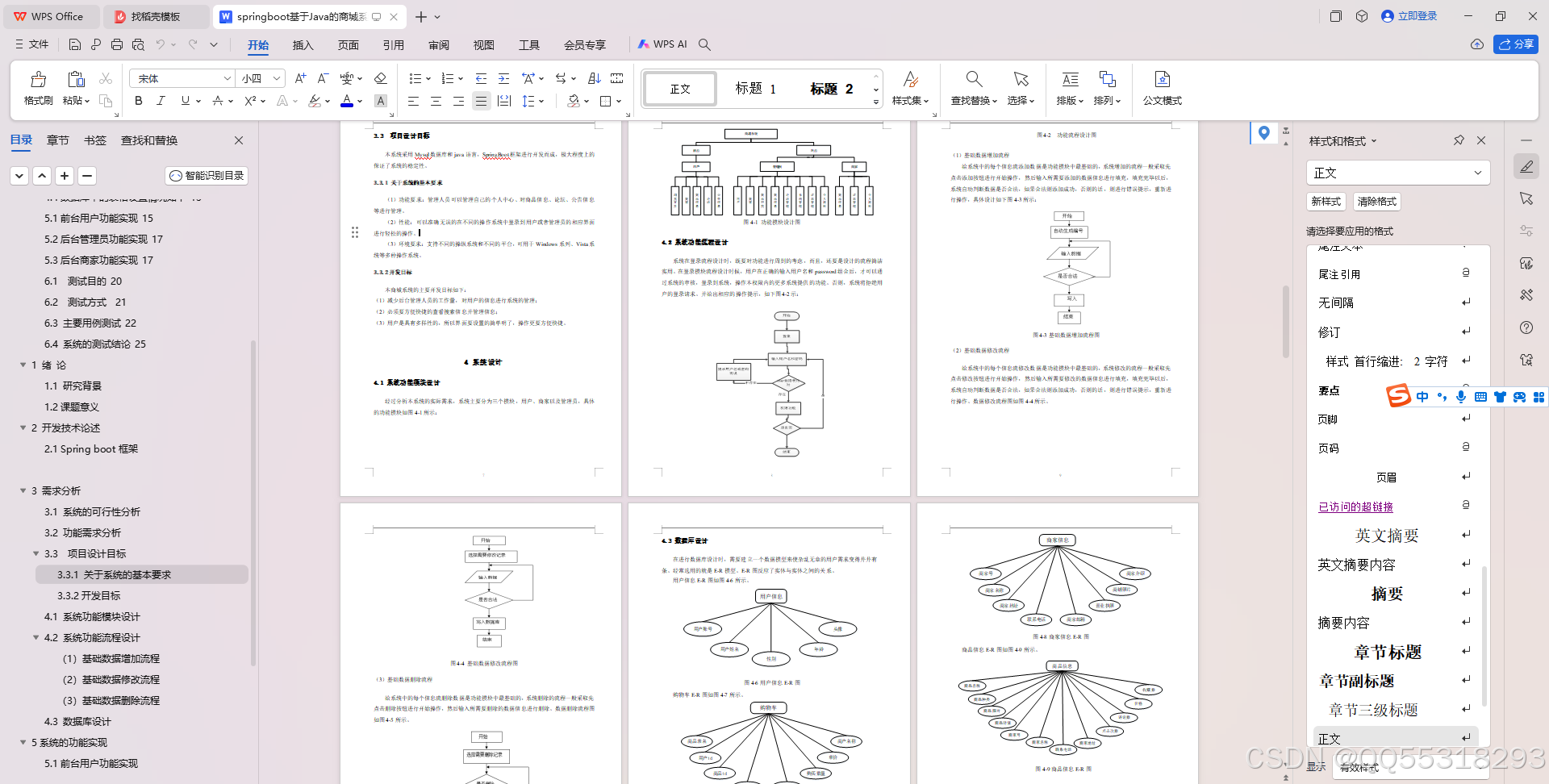Toggle Underline formatting

click(186, 101)
